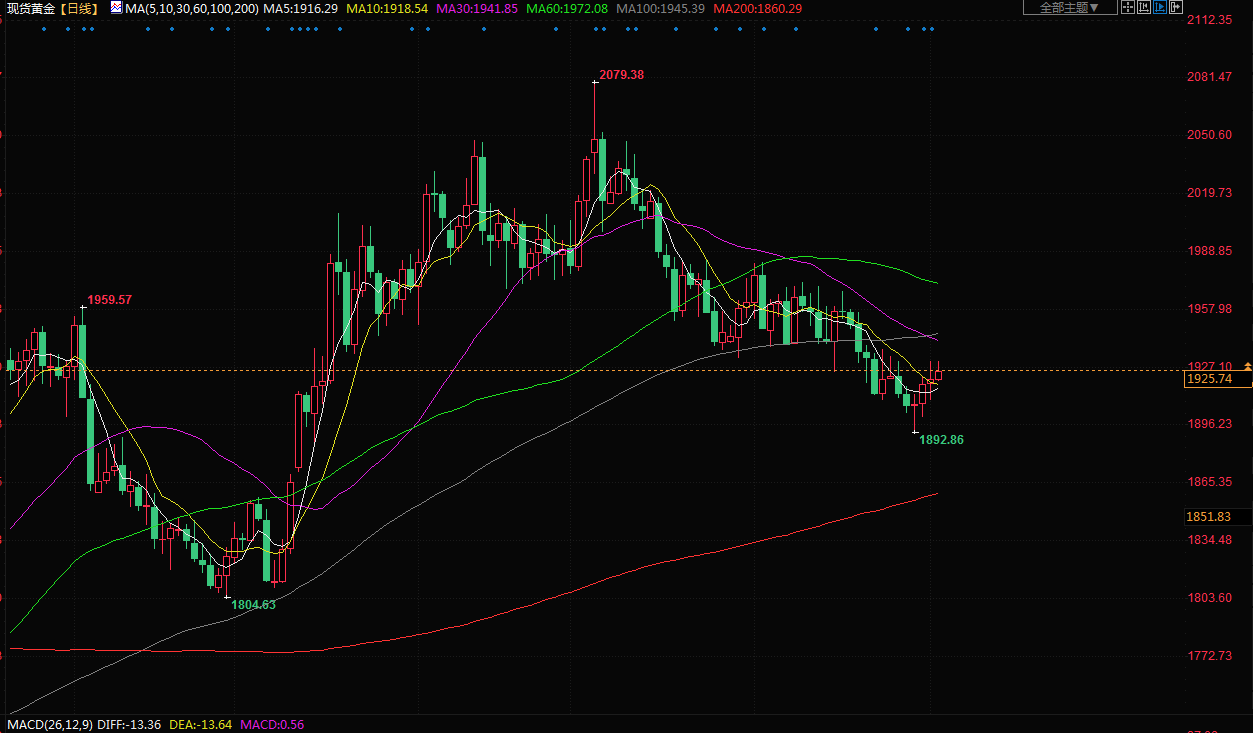Click the yellow MA10 legend label
Image resolution: width=1253 pixels, height=733 pixels.
point(387,8)
